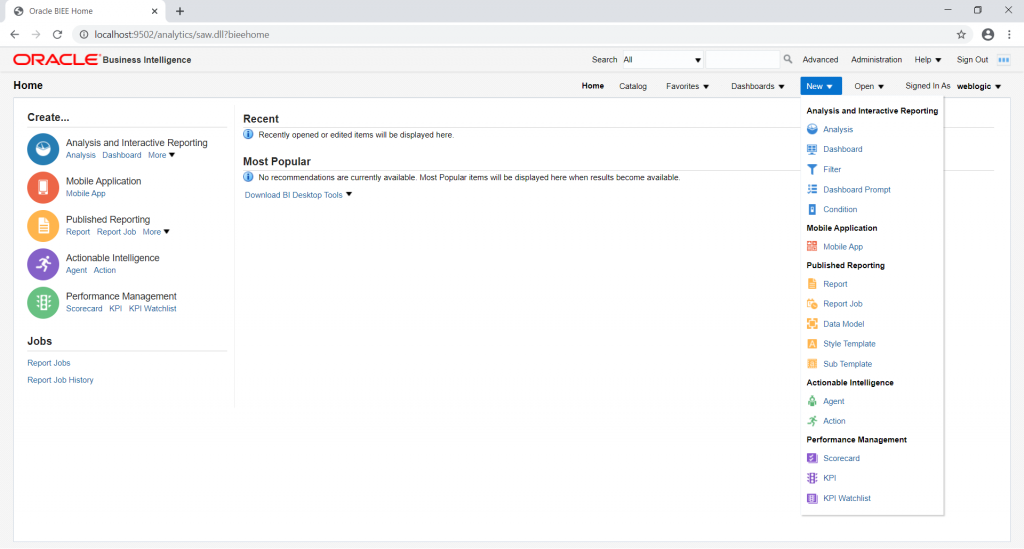Open the Advanced search link

tap(820, 59)
